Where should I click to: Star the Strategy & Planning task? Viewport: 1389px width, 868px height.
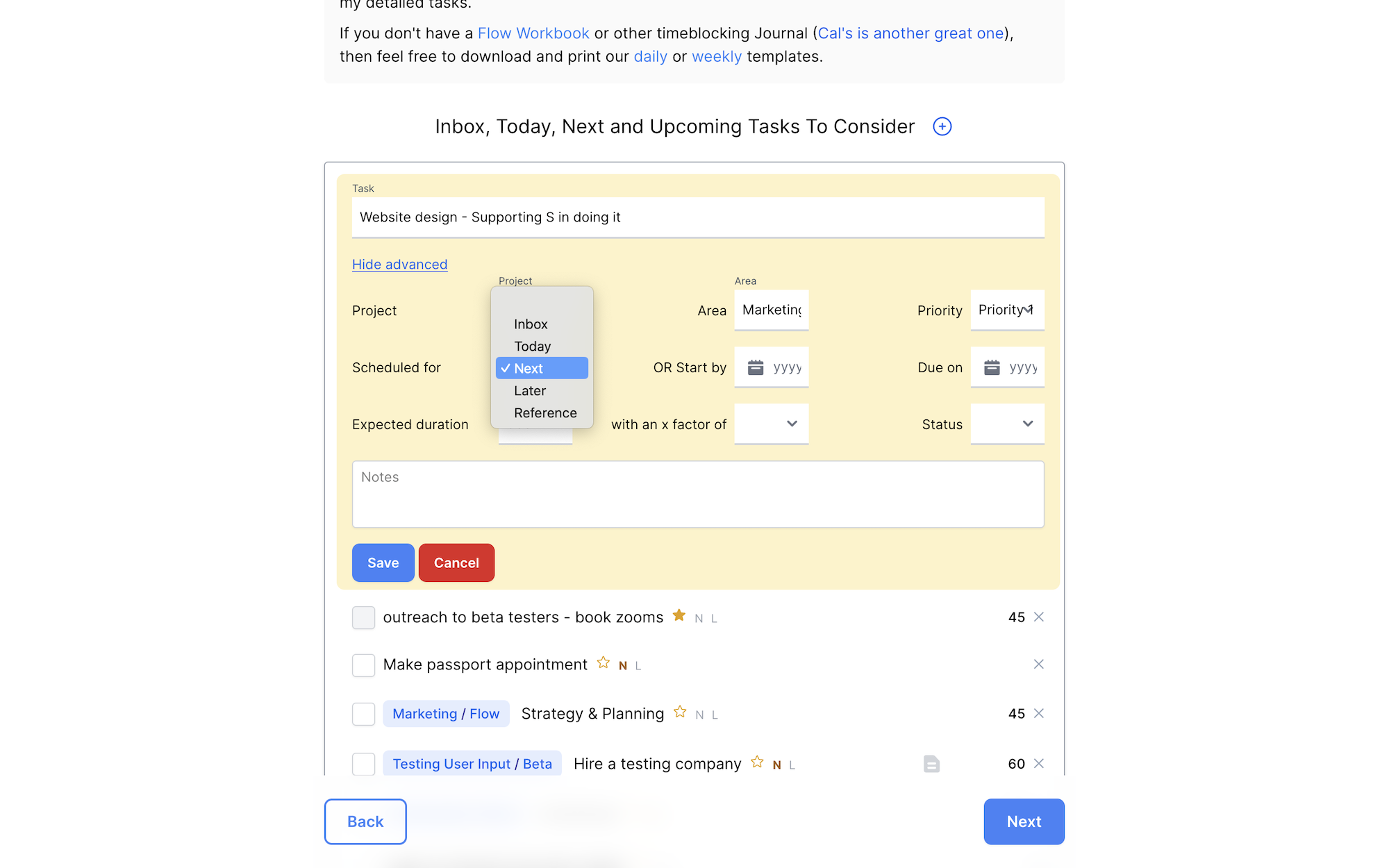click(680, 712)
